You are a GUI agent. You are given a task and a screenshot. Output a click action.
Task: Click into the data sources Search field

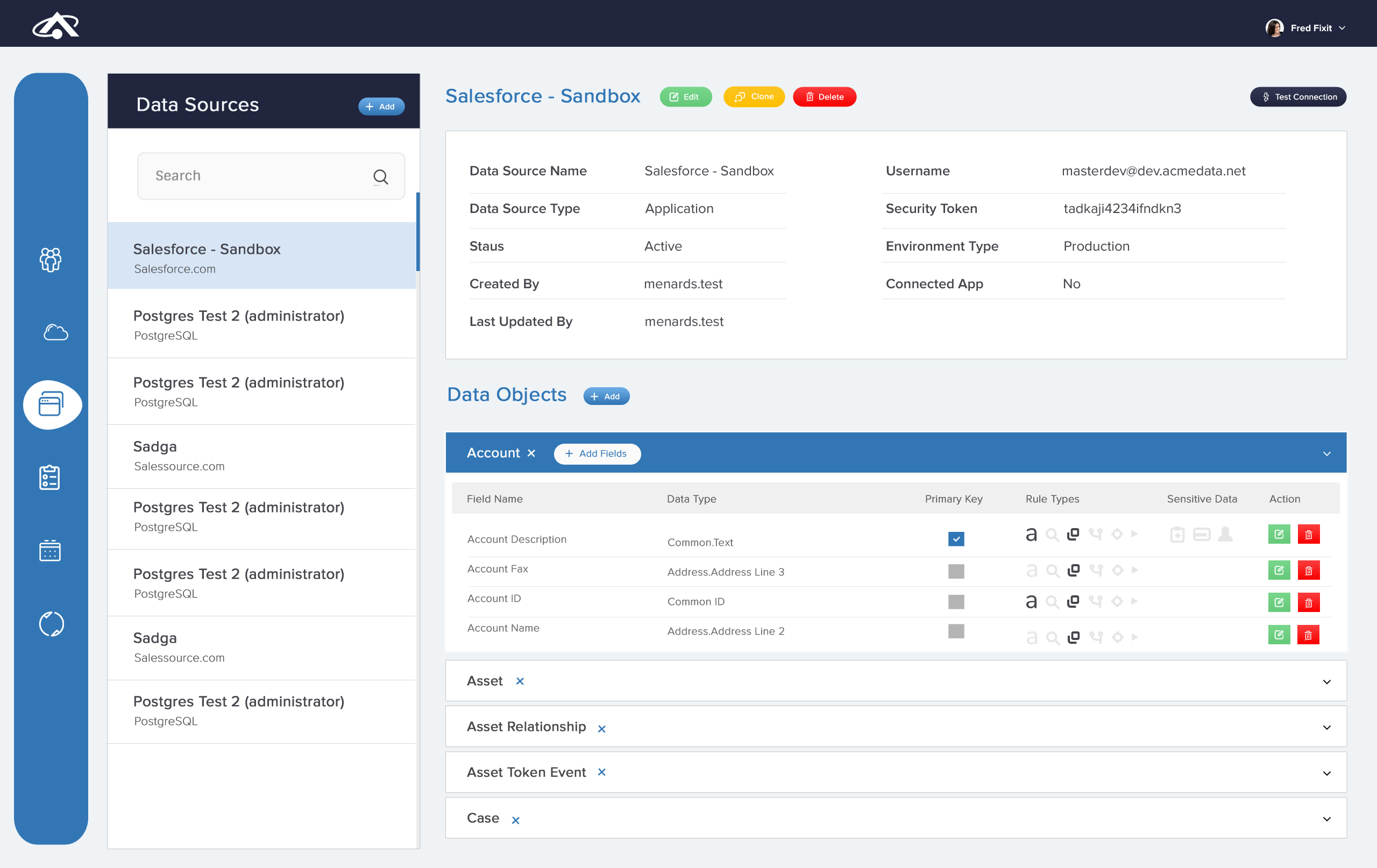click(x=271, y=176)
